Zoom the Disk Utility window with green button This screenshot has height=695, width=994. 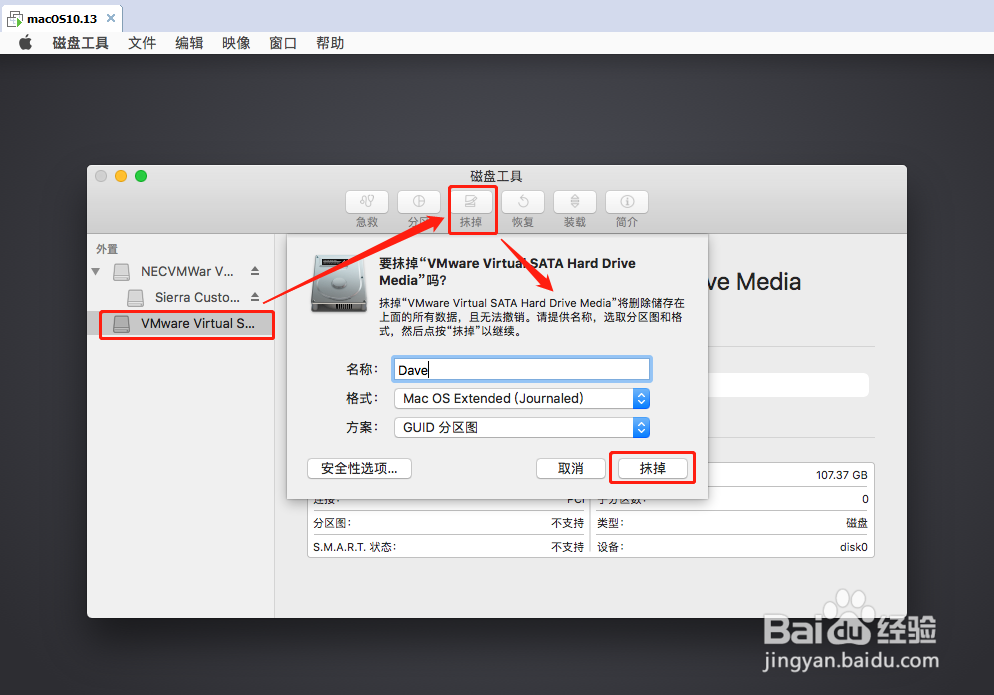pos(141,176)
